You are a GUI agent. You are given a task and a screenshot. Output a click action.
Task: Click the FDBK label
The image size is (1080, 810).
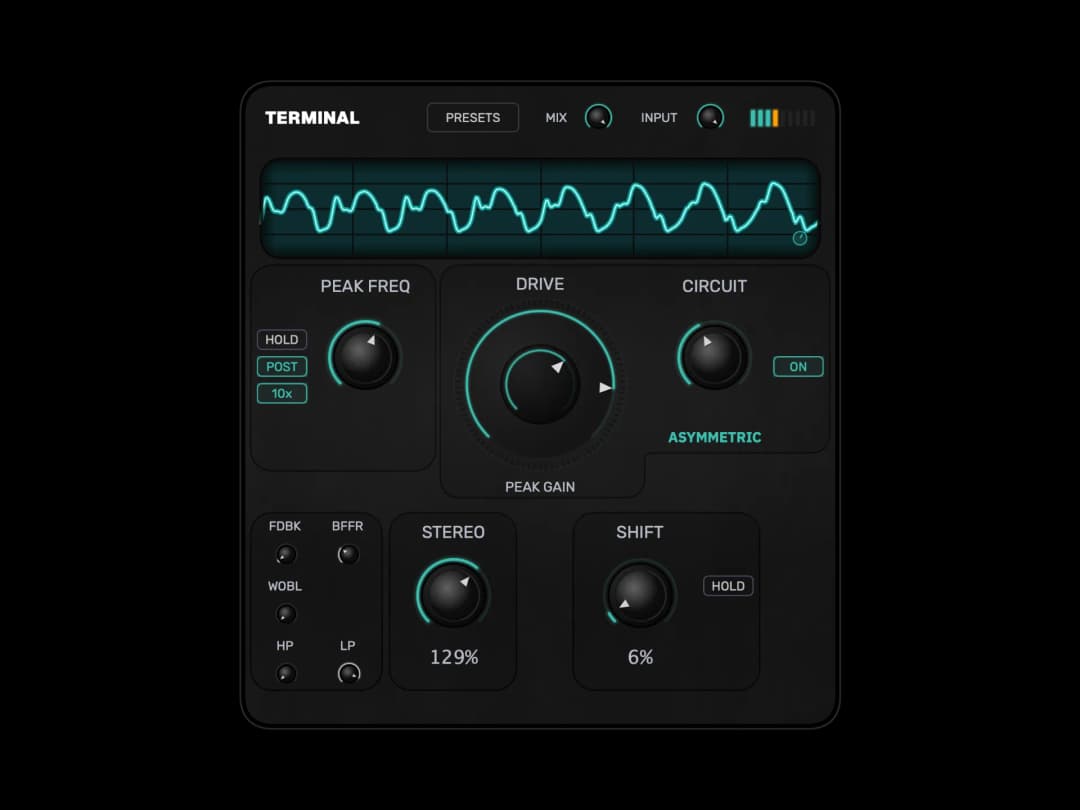tap(284, 526)
